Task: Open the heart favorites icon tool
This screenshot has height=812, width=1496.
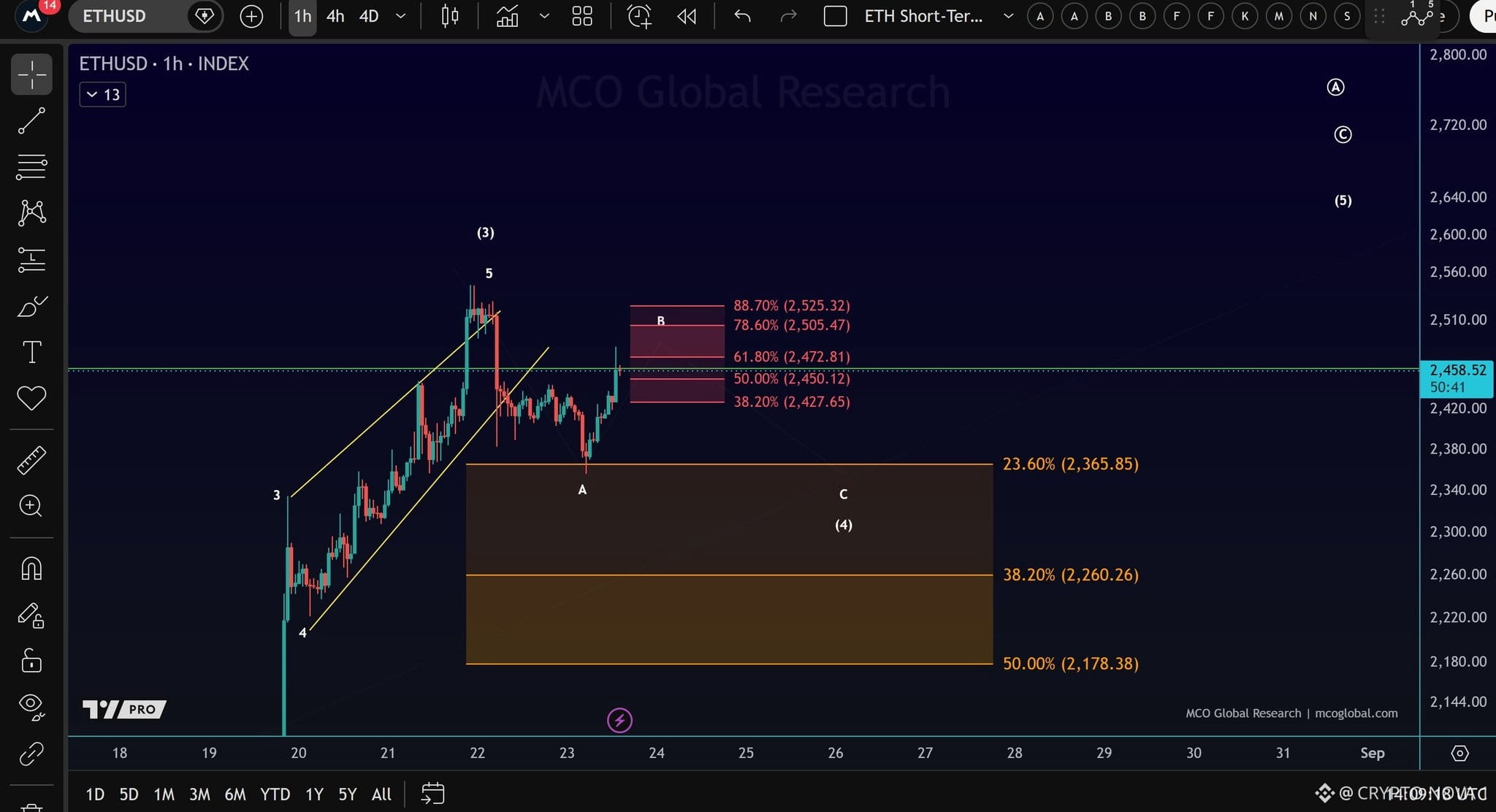Action: (31, 398)
